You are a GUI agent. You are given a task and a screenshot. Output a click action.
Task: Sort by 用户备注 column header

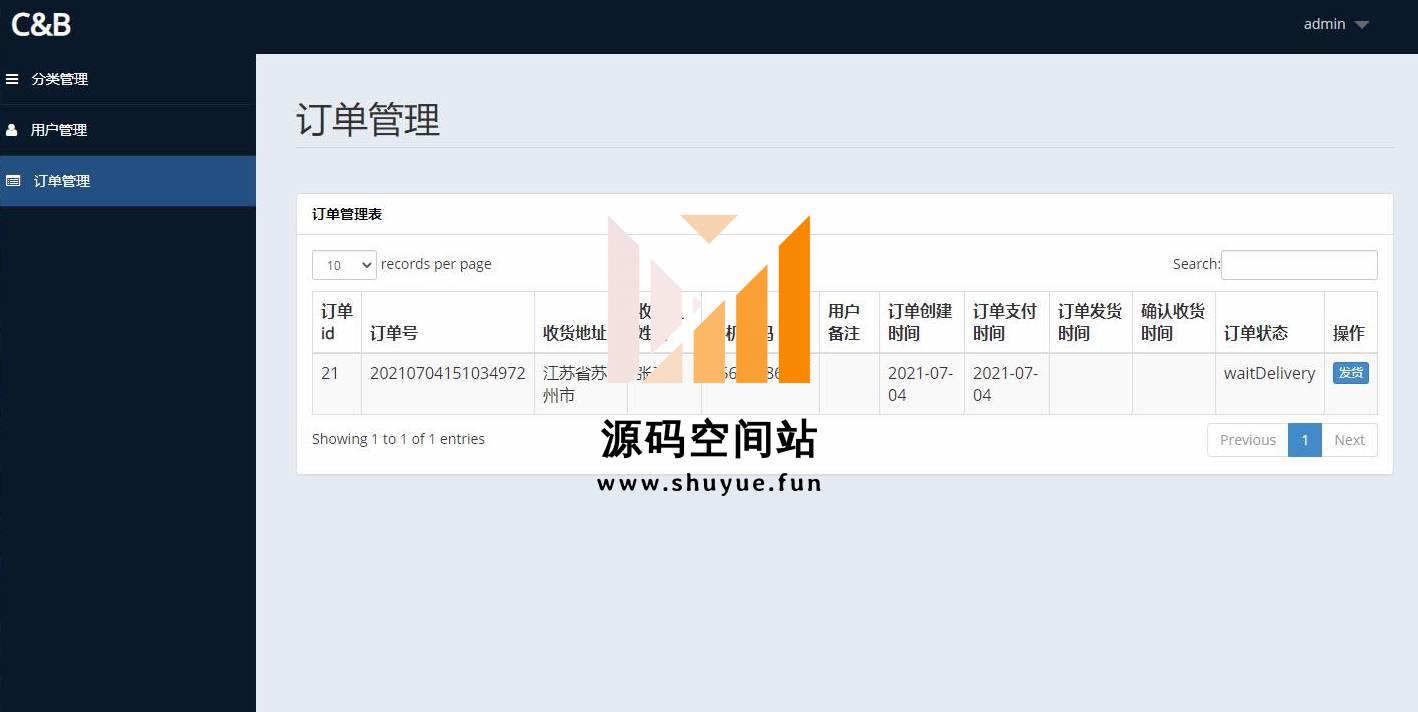point(849,322)
